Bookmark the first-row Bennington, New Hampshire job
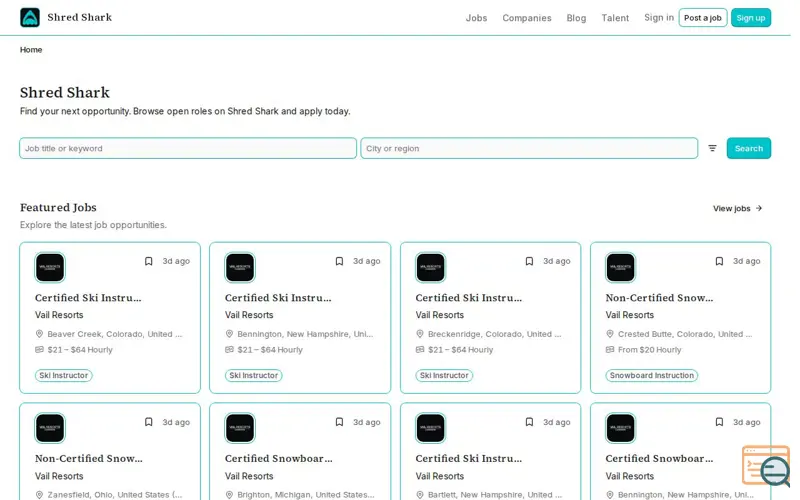This screenshot has height=500, width=800. [x=339, y=261]
